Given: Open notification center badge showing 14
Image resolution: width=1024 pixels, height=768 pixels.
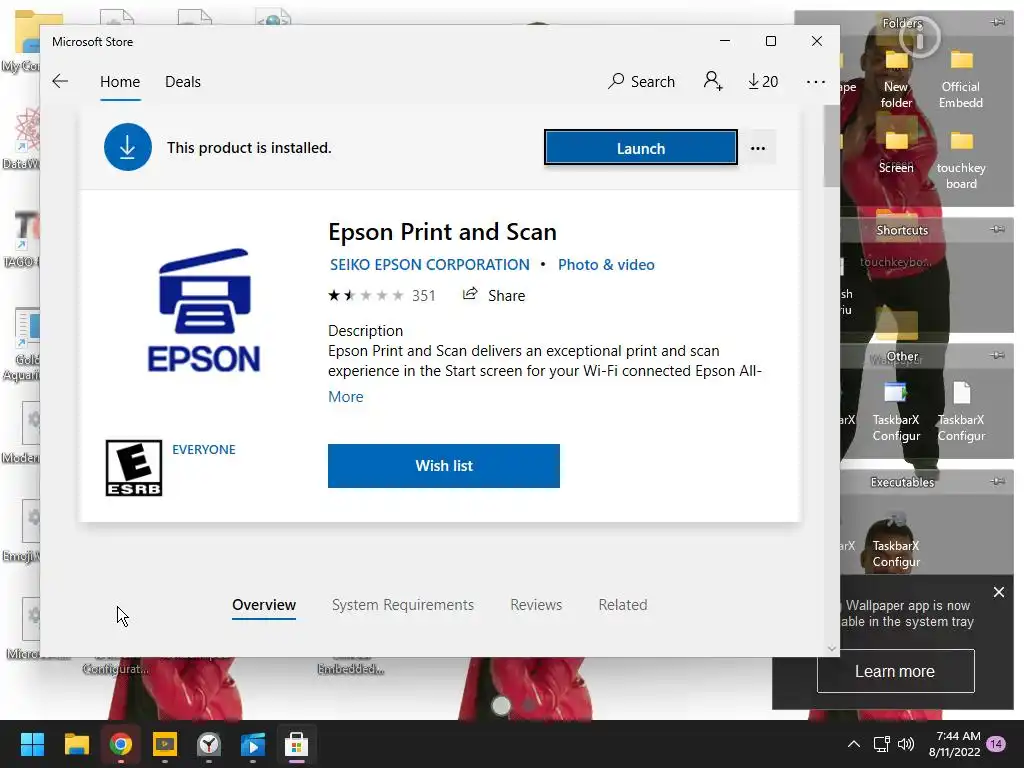Looking at the screenshot, I should pyautogui.click(x=997, y=744).
